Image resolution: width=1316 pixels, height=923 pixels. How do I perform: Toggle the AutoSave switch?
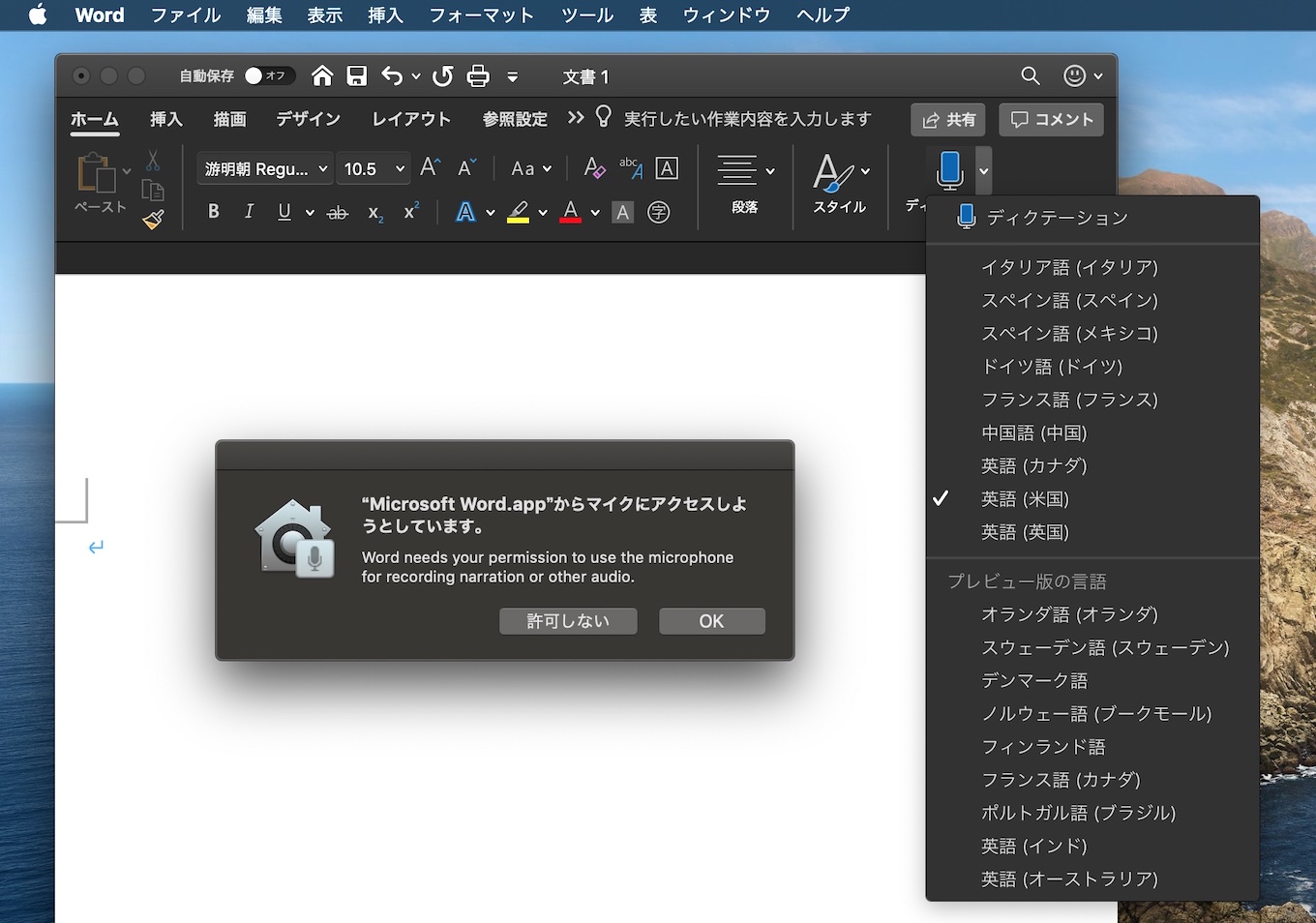(268, 75)
